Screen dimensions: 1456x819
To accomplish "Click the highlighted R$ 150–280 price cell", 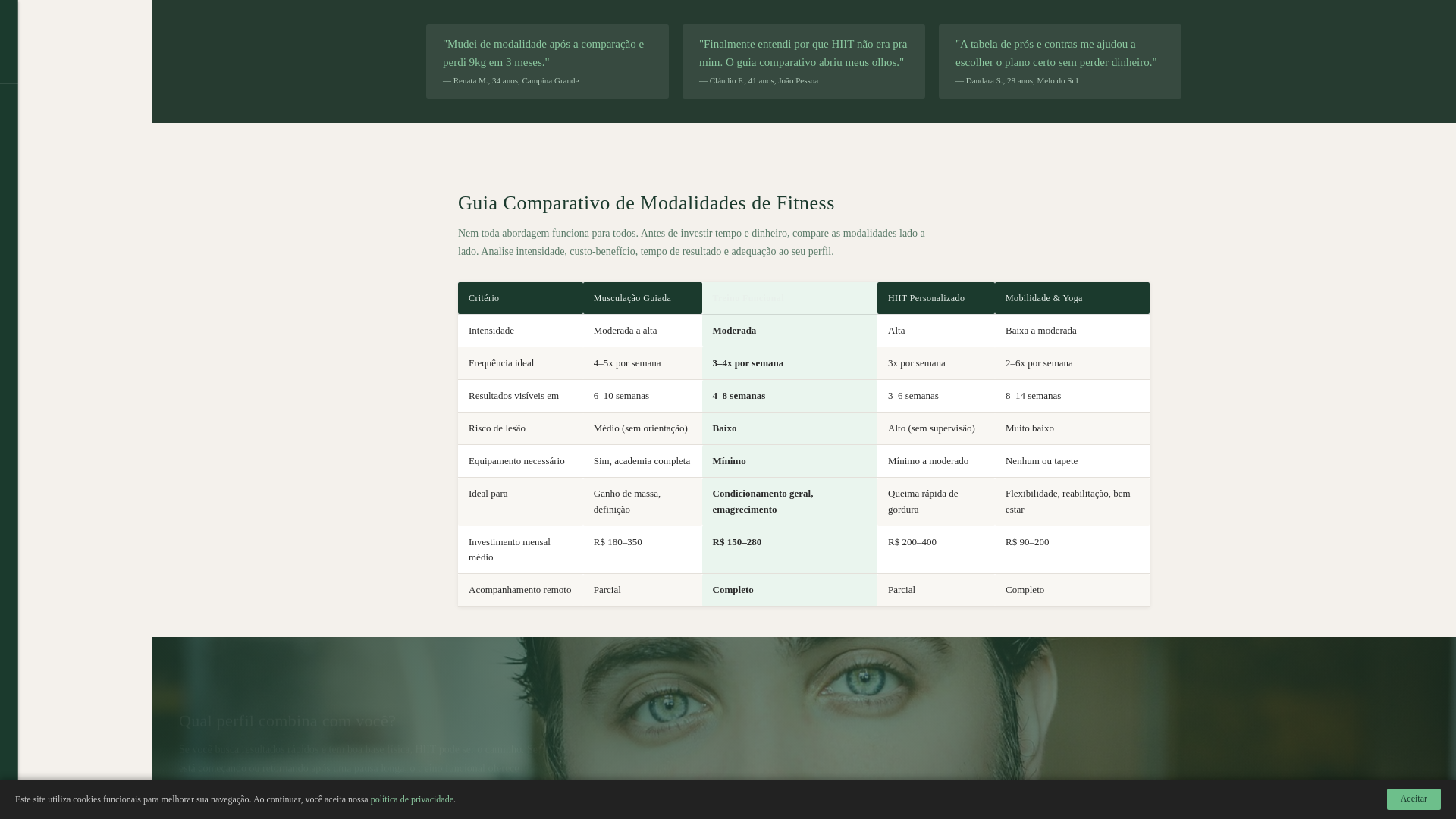I will (x=736, y=542).
